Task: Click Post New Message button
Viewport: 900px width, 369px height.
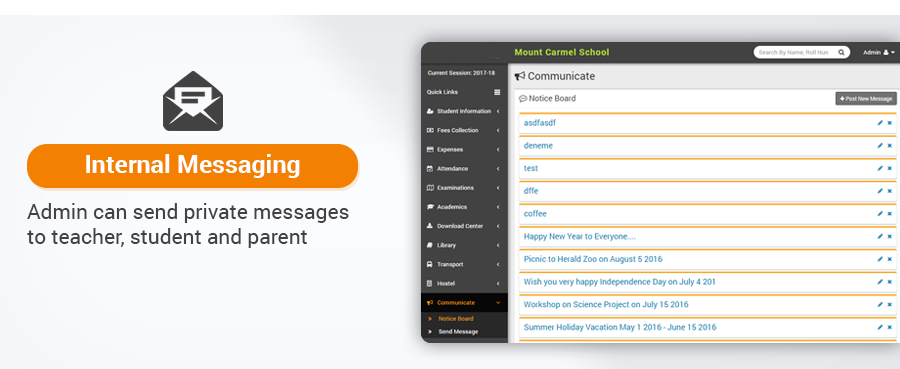Action: (x=866, y=99)
